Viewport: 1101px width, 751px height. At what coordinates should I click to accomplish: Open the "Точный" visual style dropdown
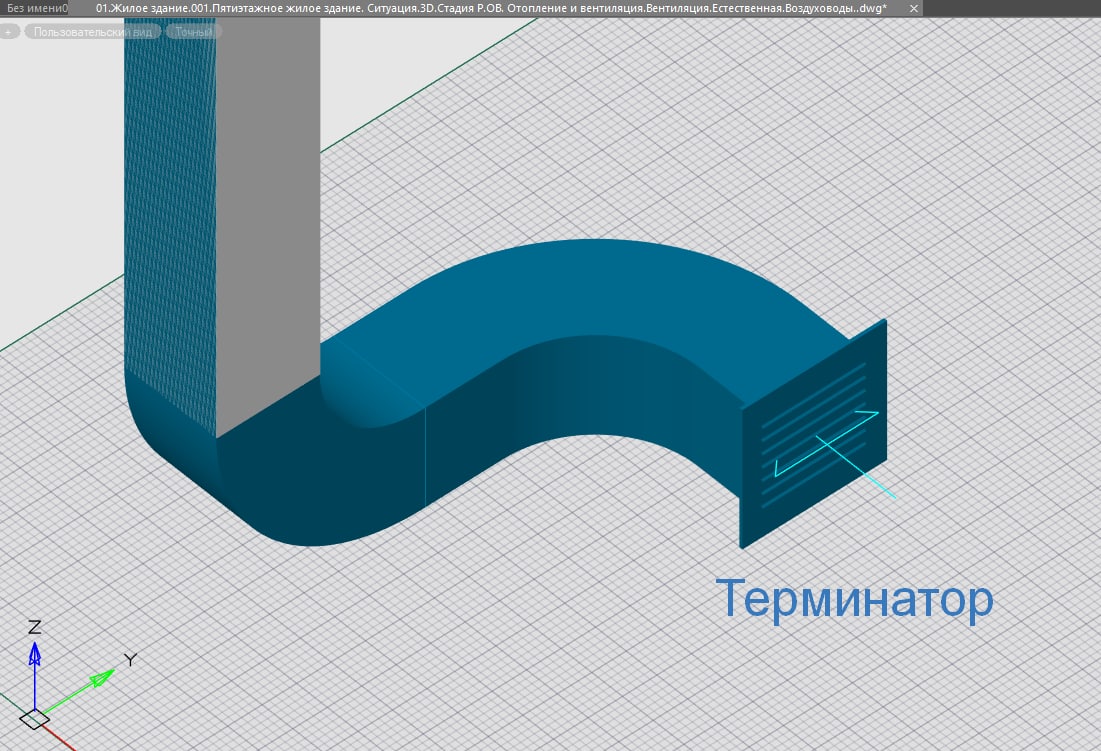coord(194,32)
